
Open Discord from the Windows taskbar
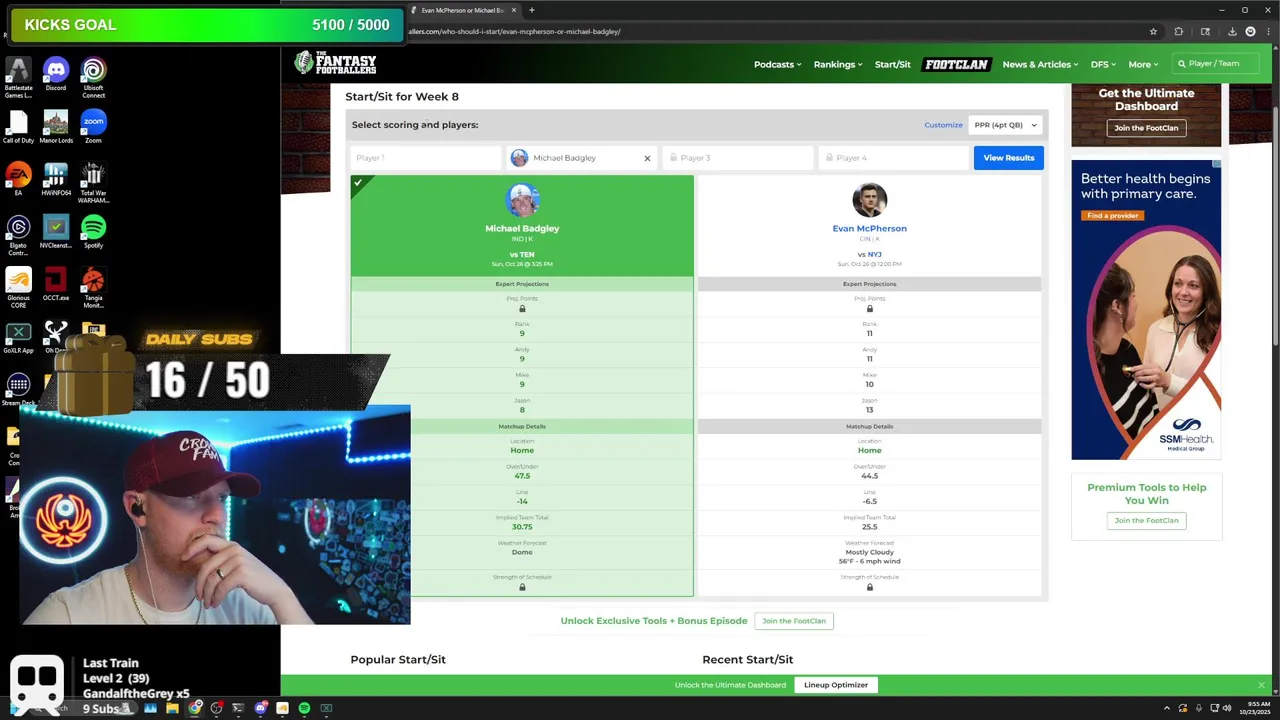[260, 708]
